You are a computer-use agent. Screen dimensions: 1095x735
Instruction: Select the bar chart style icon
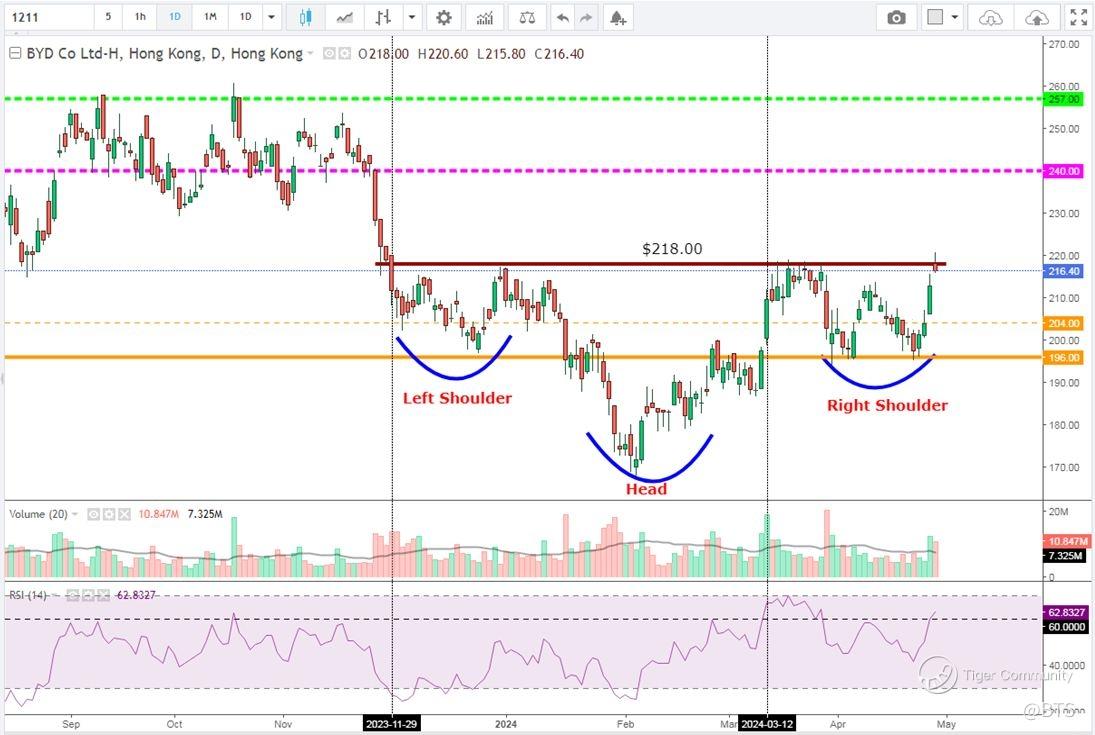tap(383, 17)
